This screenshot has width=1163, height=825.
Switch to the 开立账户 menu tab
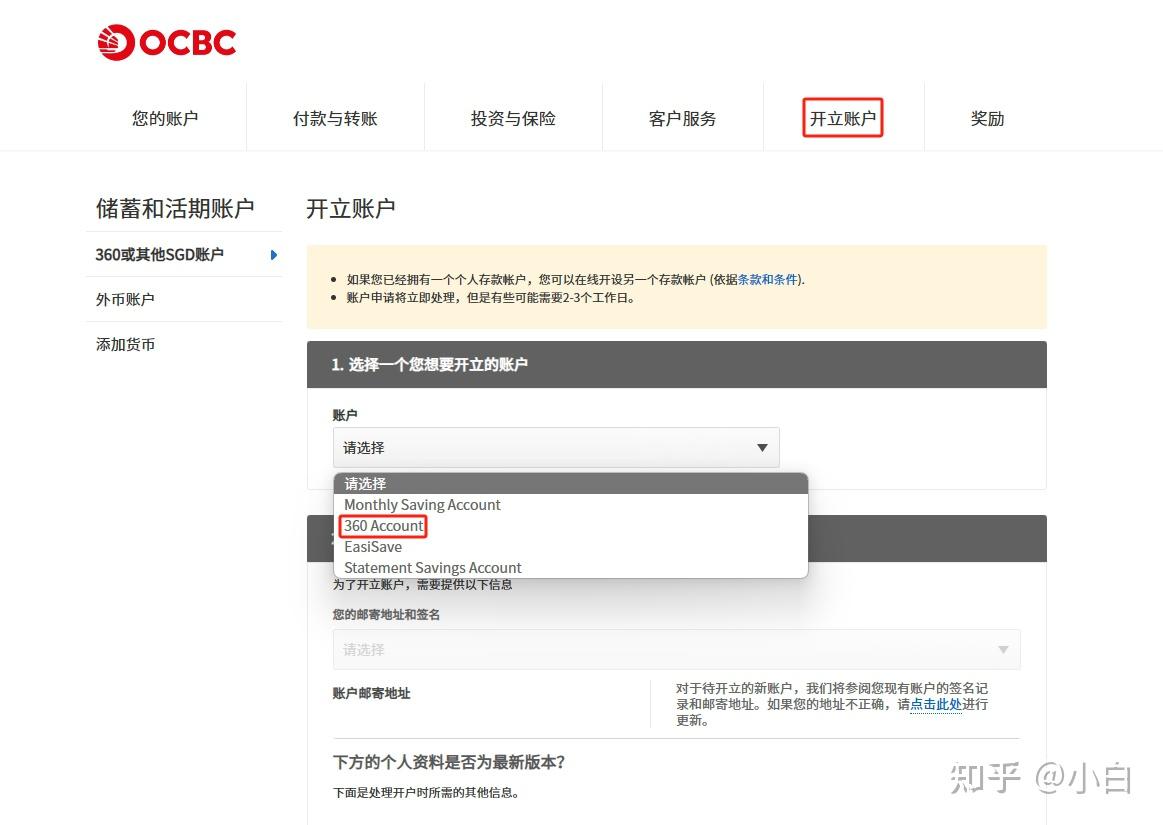[843, 117]
